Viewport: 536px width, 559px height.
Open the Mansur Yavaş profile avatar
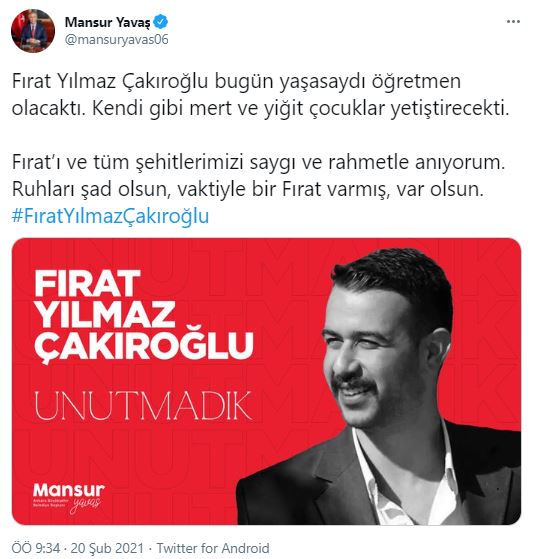[33, 31]
